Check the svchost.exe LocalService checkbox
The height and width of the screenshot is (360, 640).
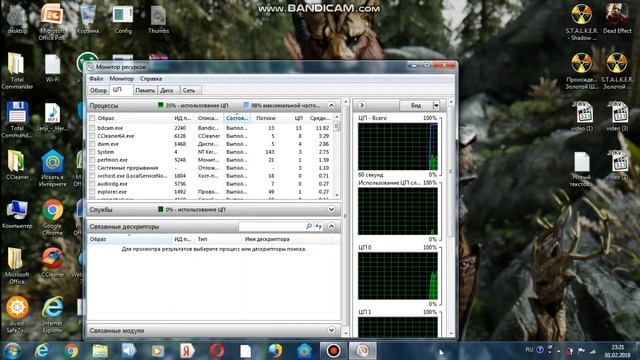[92, 176]
